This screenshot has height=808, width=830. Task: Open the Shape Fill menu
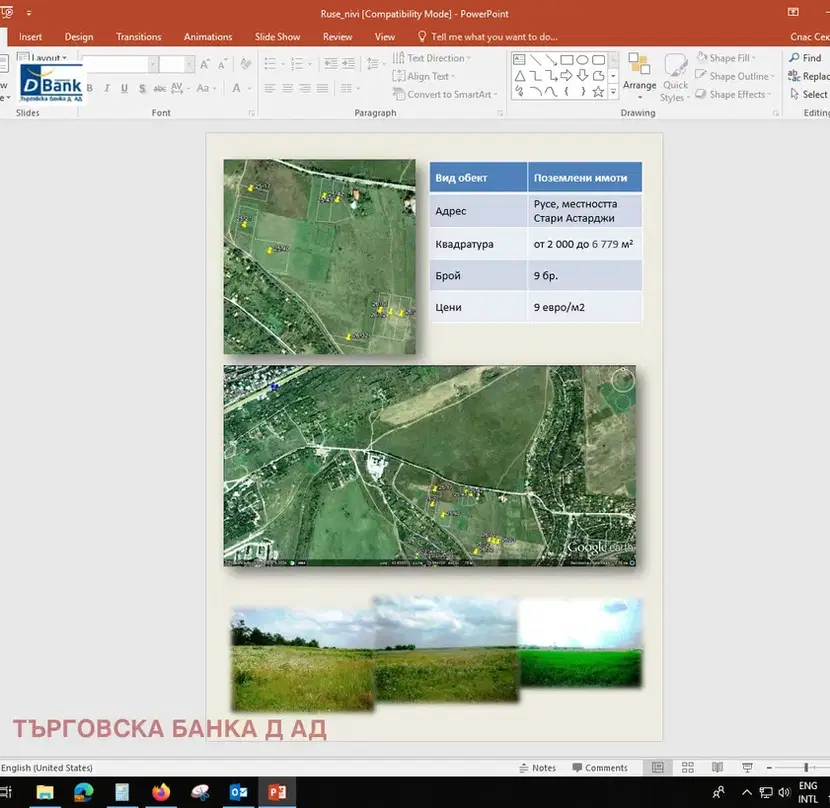[x=725, y=58]
